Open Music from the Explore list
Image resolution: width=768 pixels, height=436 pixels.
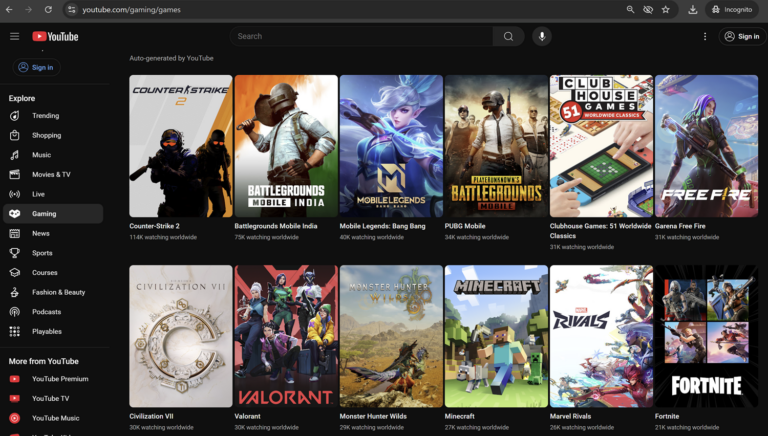[x=53, y=155]
